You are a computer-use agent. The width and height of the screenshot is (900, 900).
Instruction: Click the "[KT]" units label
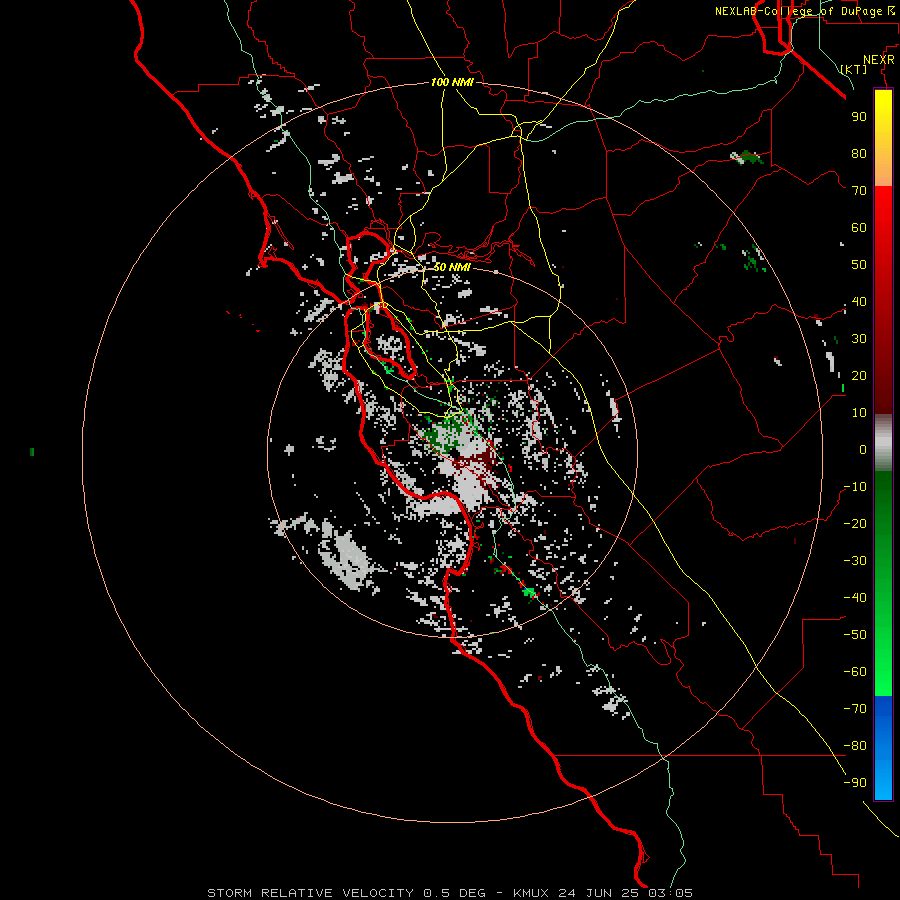[x=854, y=69]
